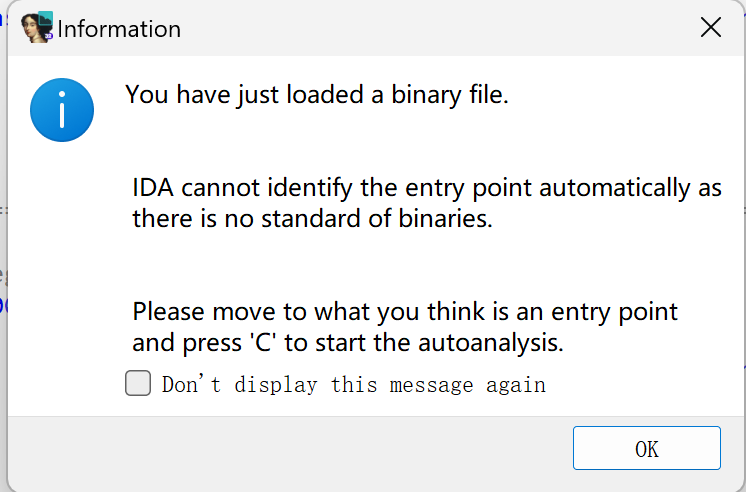
Task: Click the line starting "IDA cannot identify"
Action: [427, 187]
